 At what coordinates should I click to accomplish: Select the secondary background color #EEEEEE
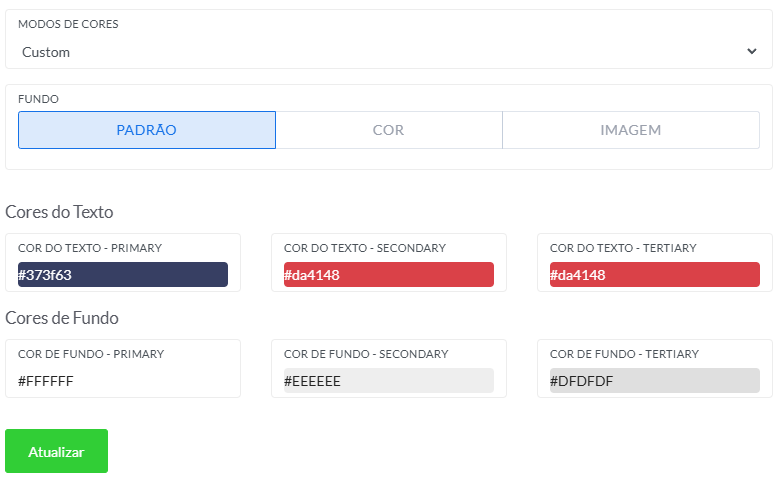click(x=388, y=381)
